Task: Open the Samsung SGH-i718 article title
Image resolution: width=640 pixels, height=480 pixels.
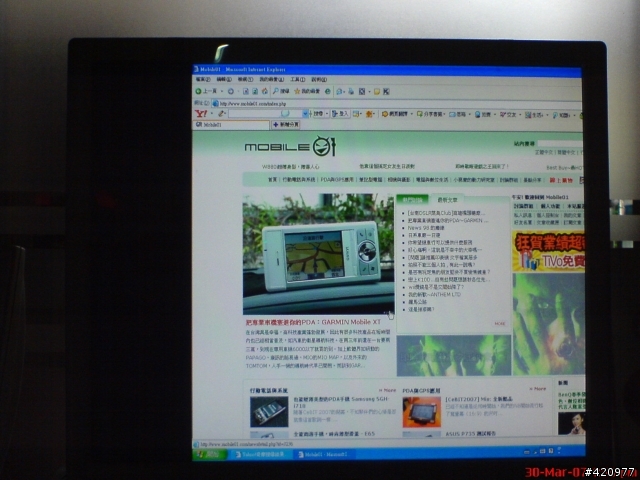Action: point(341,402)
